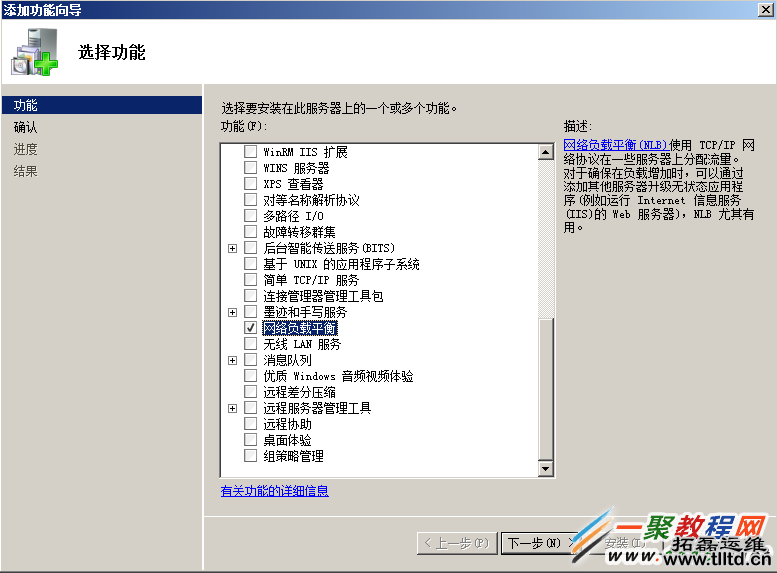Click the 上一步(P) button

457,543
